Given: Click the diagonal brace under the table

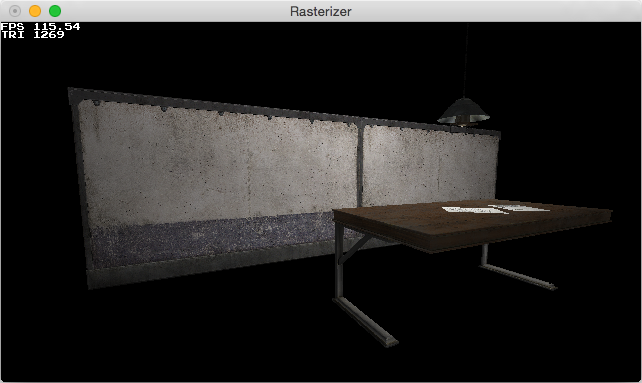Looking at the screenshot, I should pyautogui.click(x=355, y=249).
